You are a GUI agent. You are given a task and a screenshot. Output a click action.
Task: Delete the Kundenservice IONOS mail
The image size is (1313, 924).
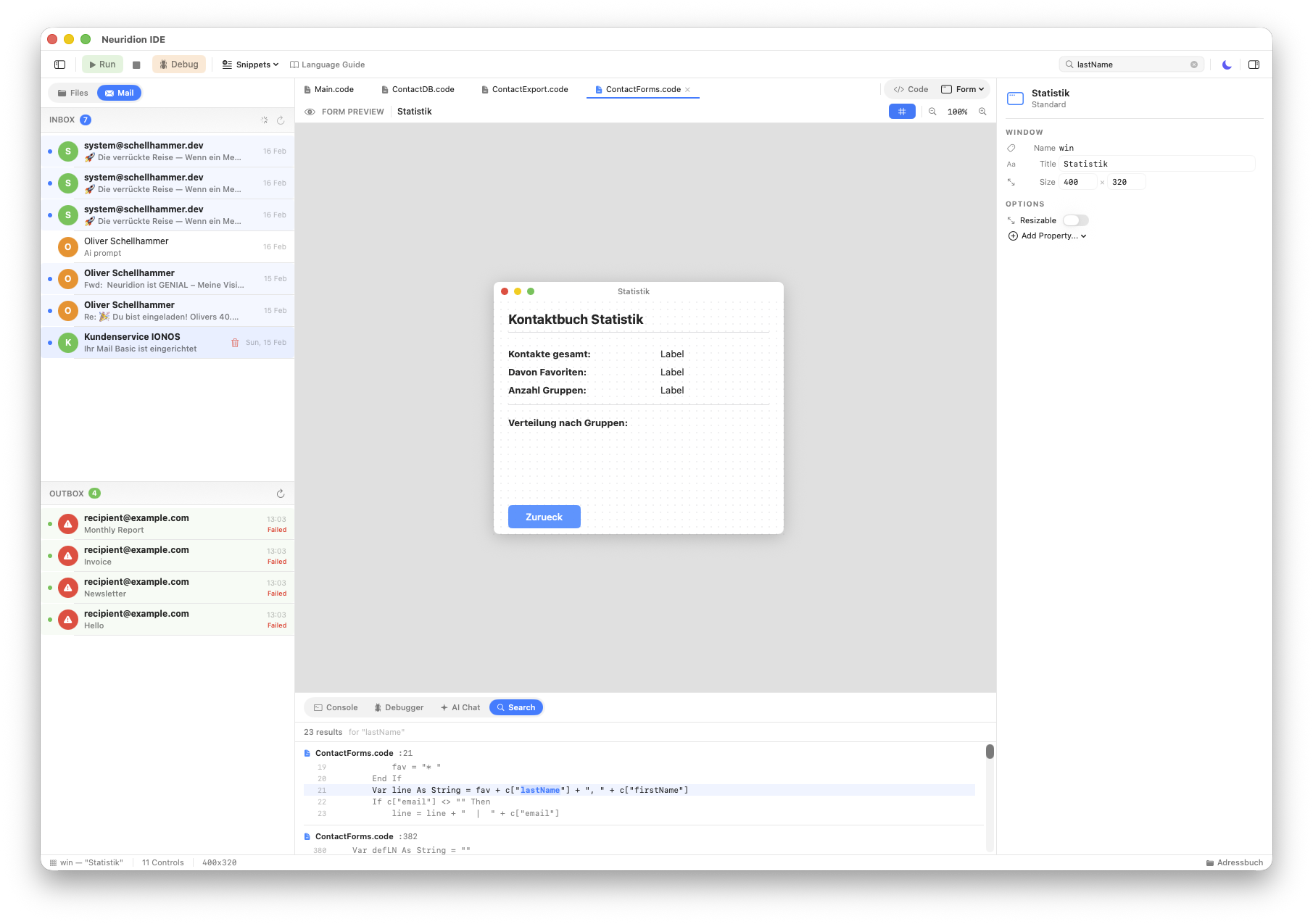[x=235, y=342]
